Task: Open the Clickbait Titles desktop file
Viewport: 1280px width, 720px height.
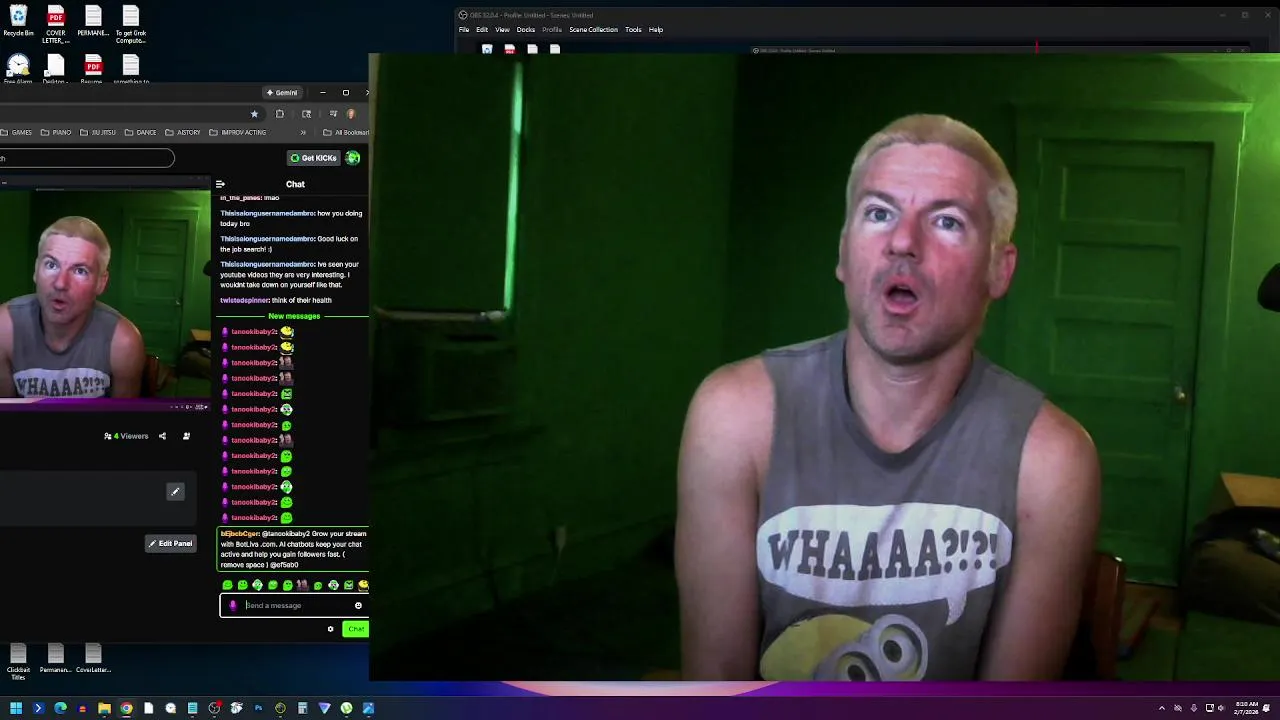Action: coord(18,662)
